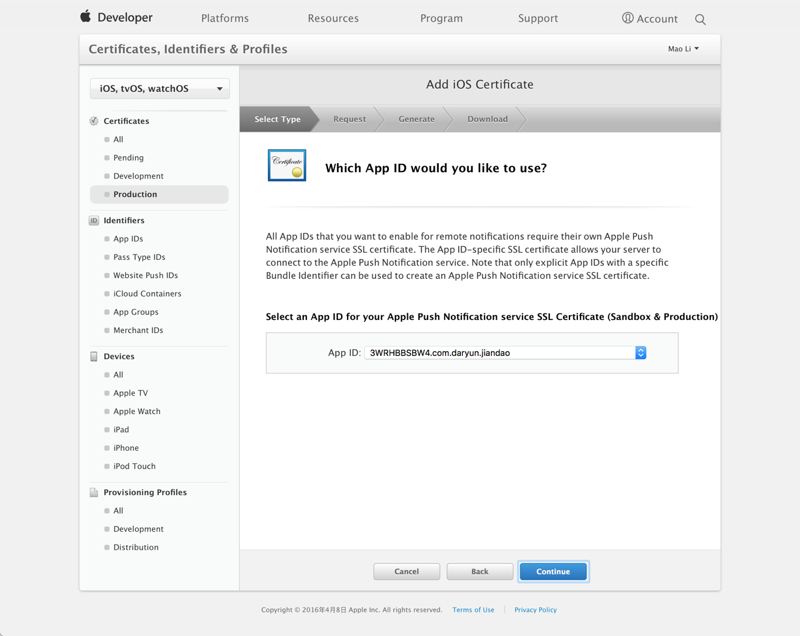Show iPod Touch devices
Screen dimensions: 800x636
point(134,467)
